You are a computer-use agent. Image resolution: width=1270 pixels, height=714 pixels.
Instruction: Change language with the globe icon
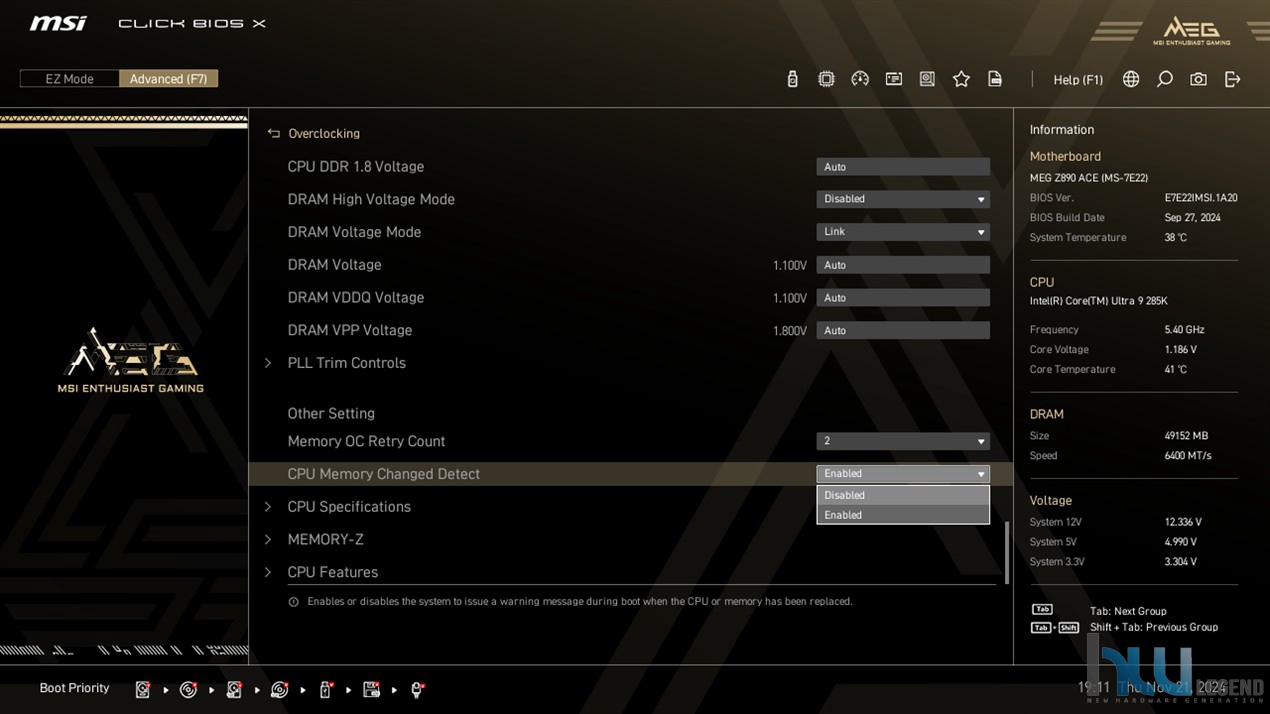(1131, 79)
